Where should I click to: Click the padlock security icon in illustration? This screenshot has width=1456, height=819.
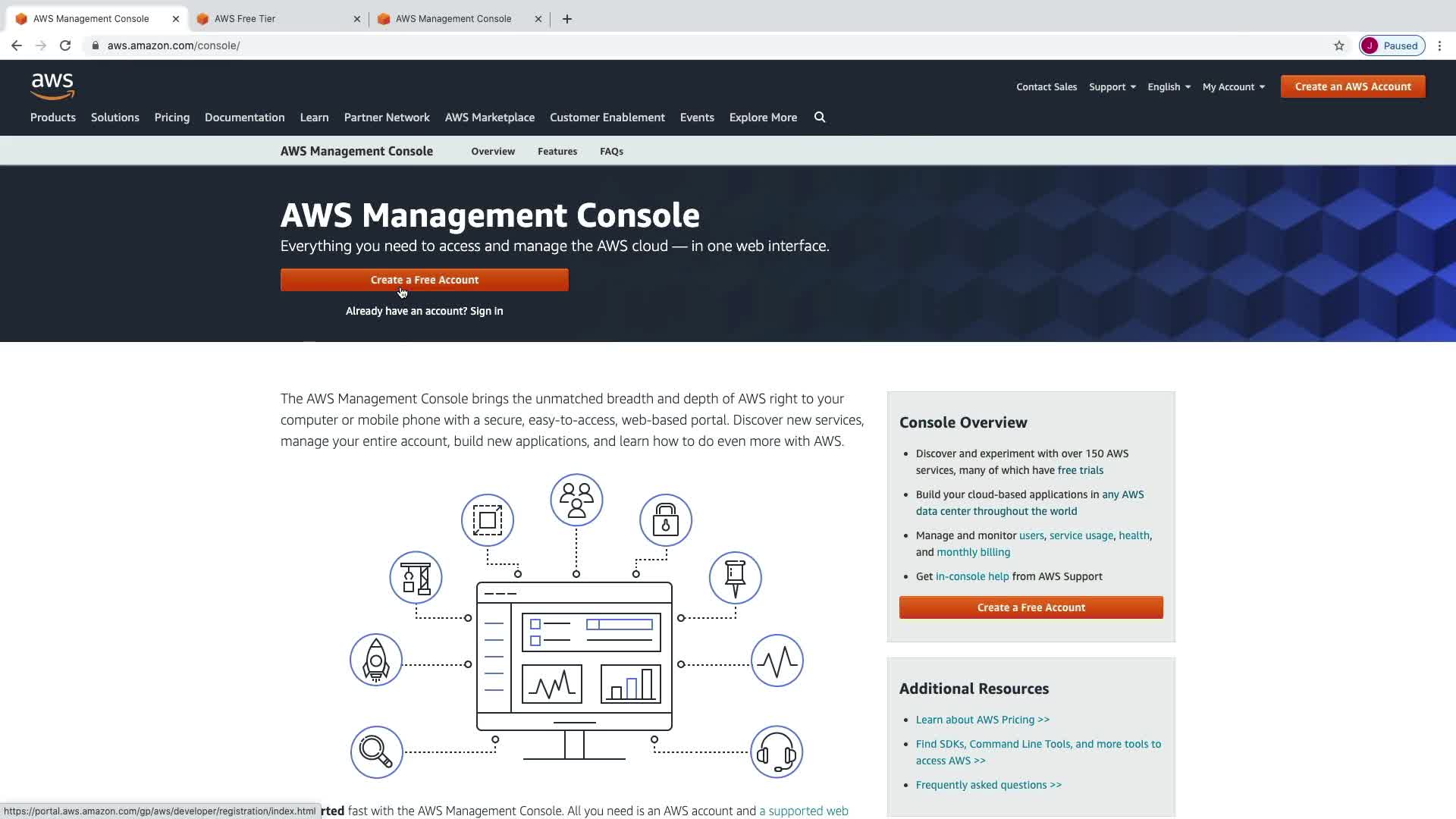pyautogui.click(x=666, y=520)
